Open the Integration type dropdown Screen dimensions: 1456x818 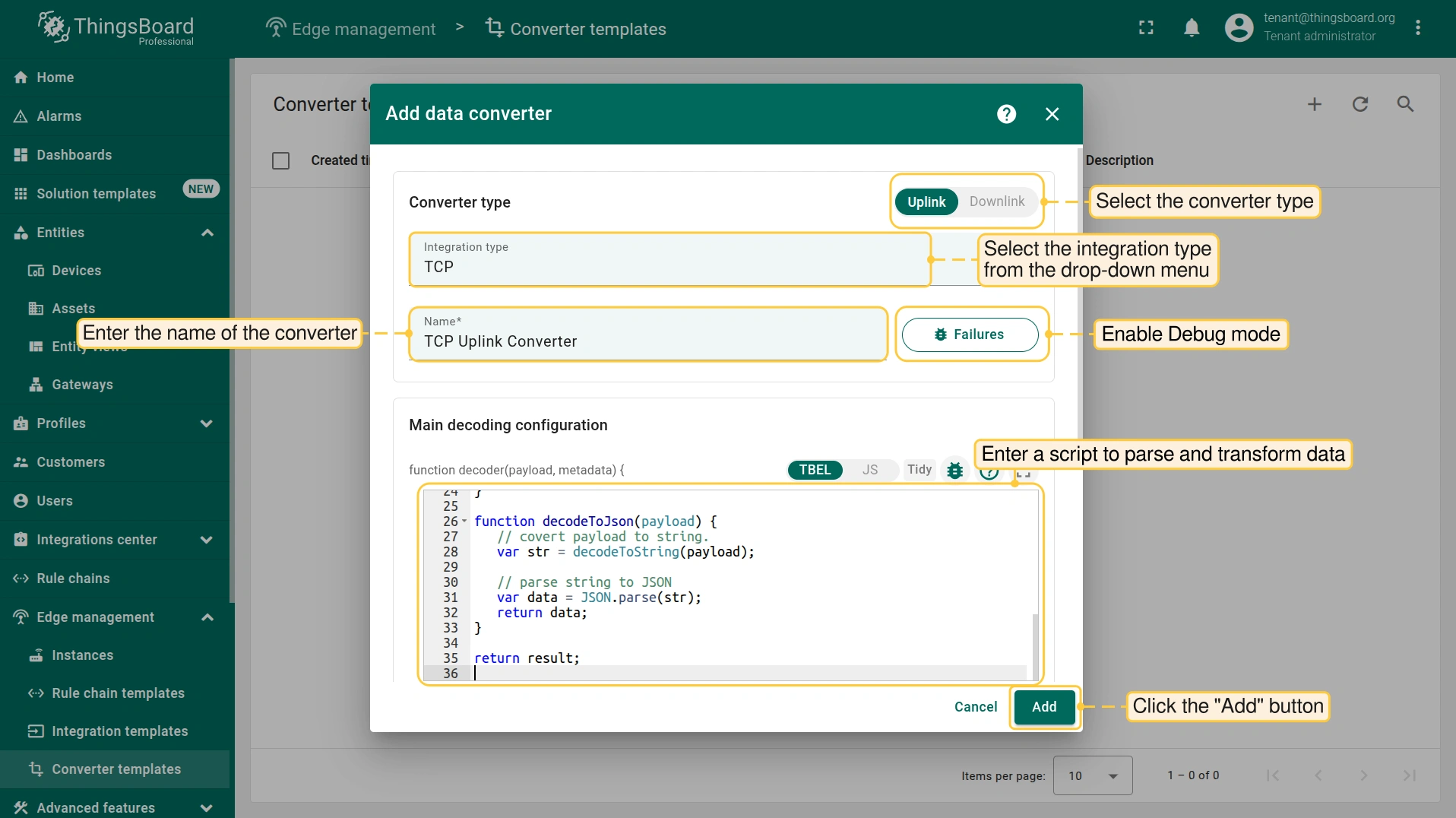tap(669, 259)
